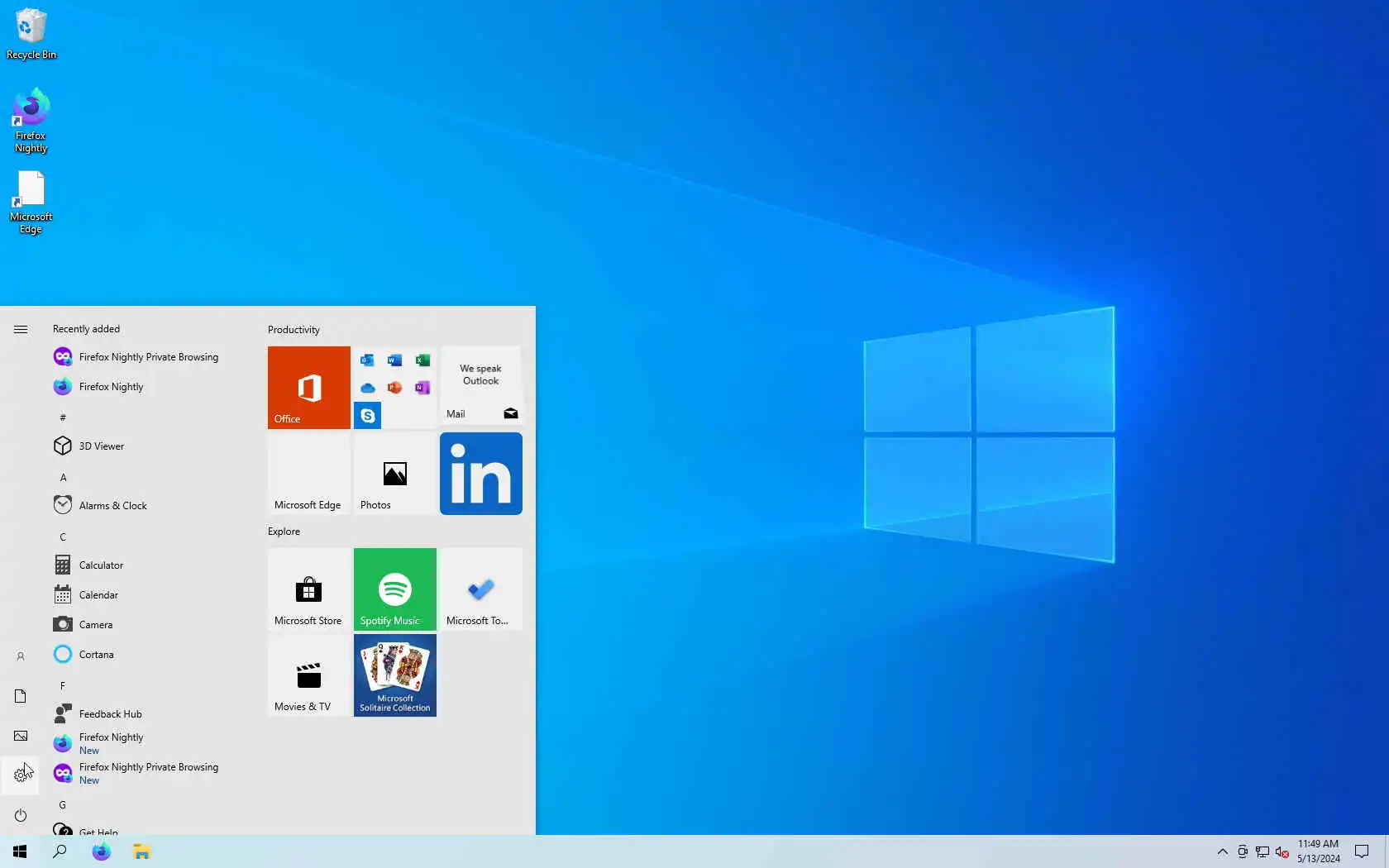The image size is (1389, 868).
Task: Open the Photos tile
Action: point(395,474)
